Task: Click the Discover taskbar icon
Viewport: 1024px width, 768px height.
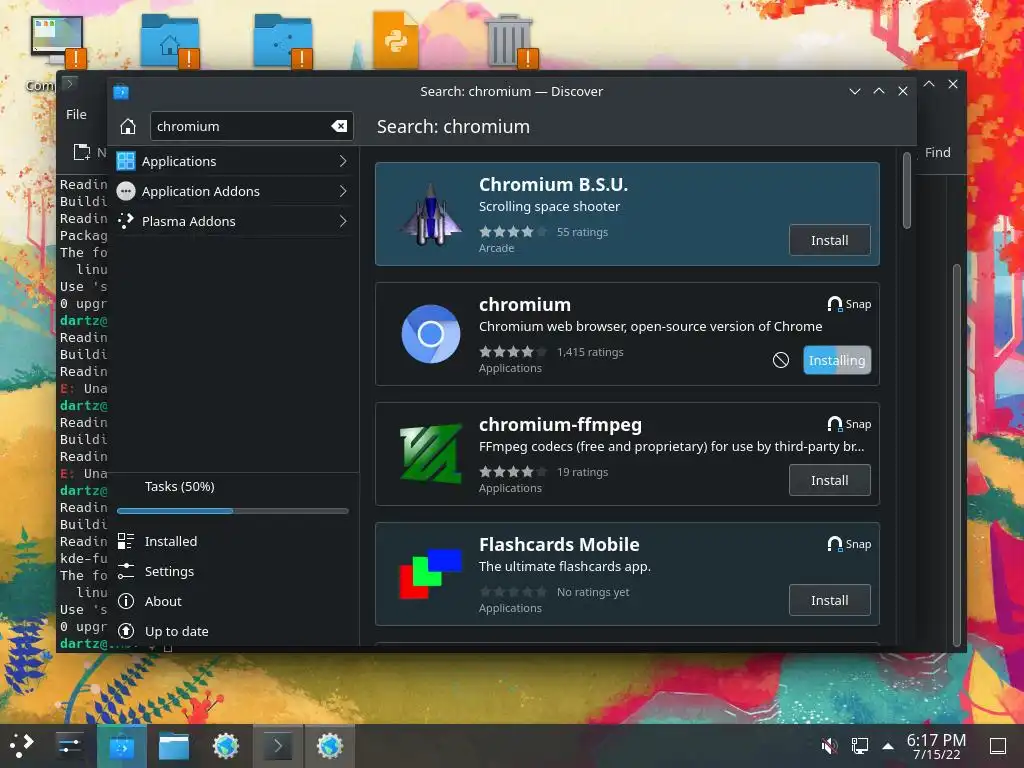Action: [x=121, y=745]
